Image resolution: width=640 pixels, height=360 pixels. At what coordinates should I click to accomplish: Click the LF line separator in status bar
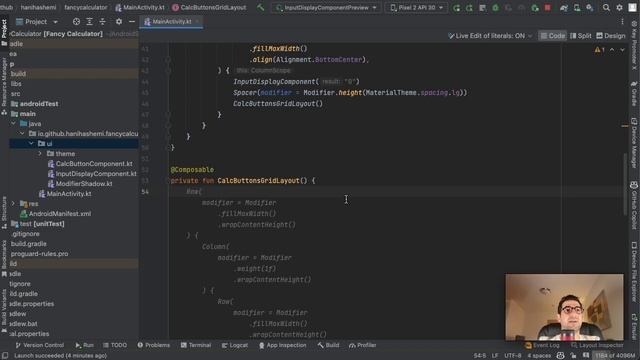tap(495, 356)
